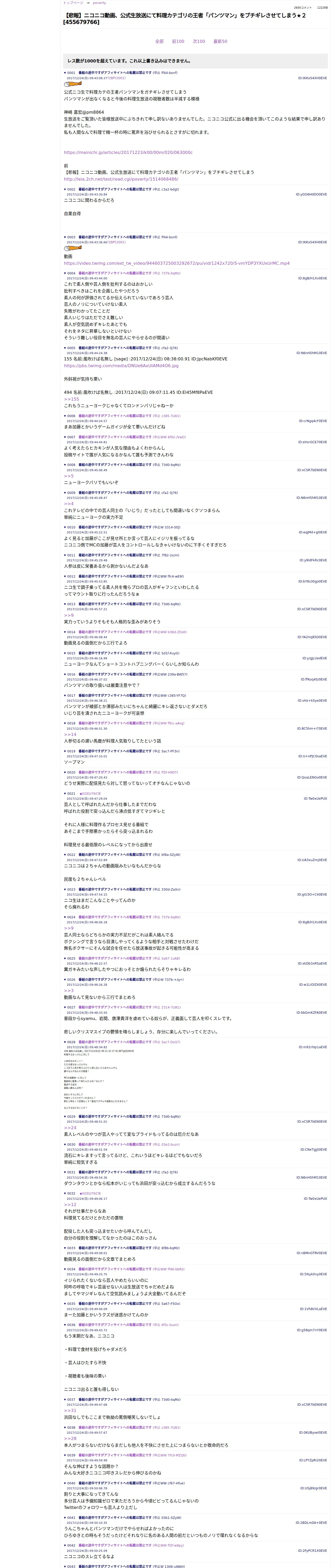Follow the >>4 anchor in post 0009

[69, 504]
